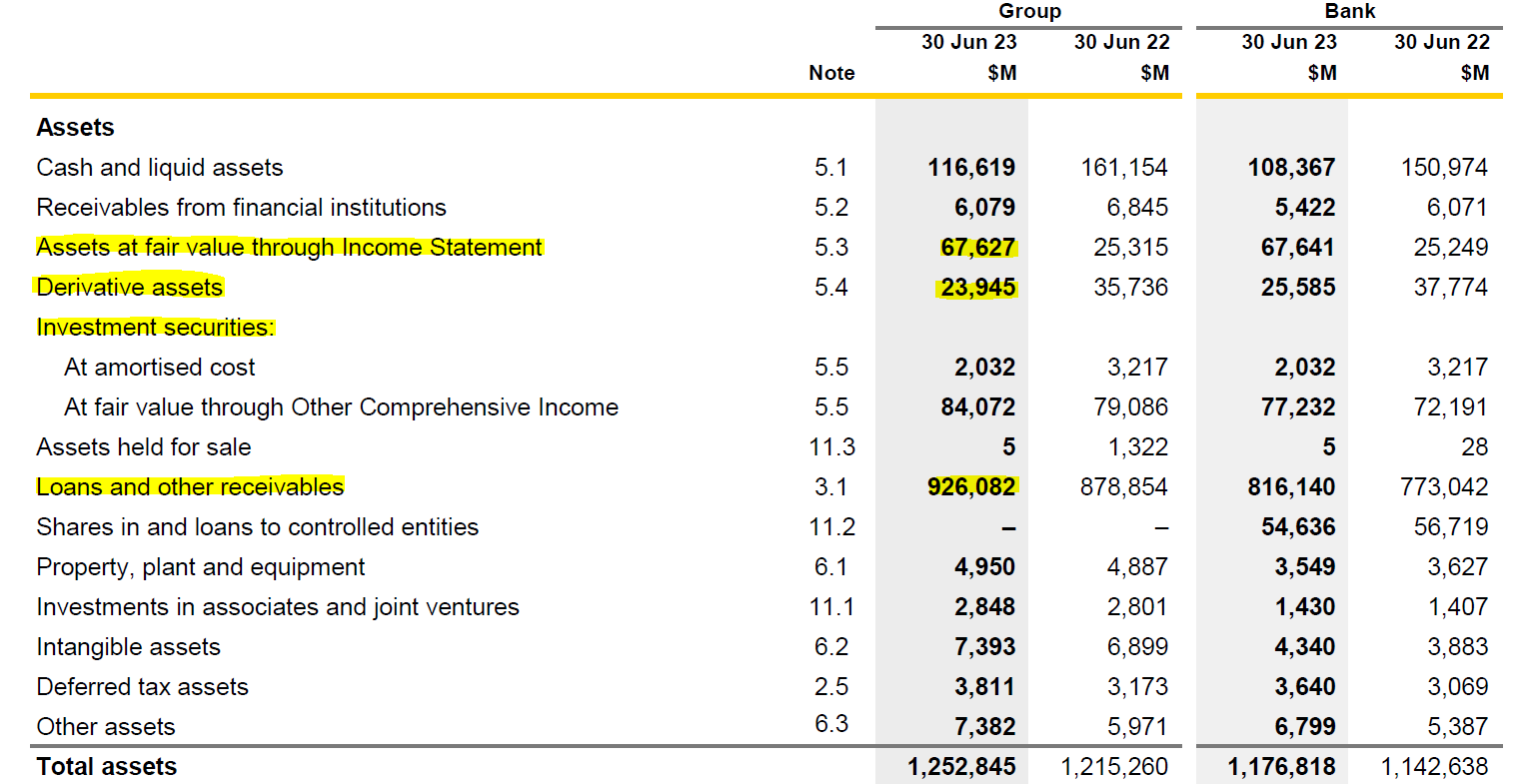Image resolution: width=1528 pixels, height=784 pixels.
Task: Select Group total assets figure 1,252,845
Action: 961,767
